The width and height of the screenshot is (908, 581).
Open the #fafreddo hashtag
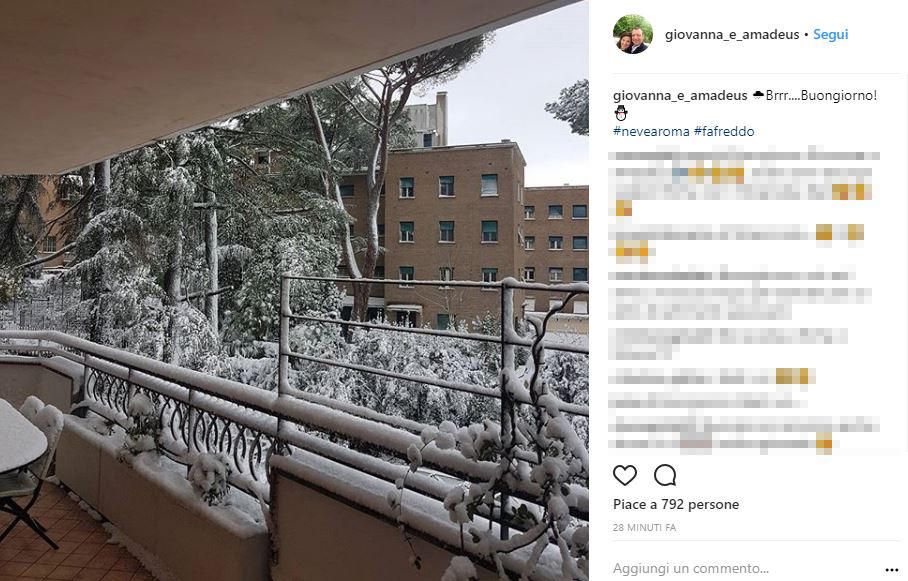coord(724,131)
